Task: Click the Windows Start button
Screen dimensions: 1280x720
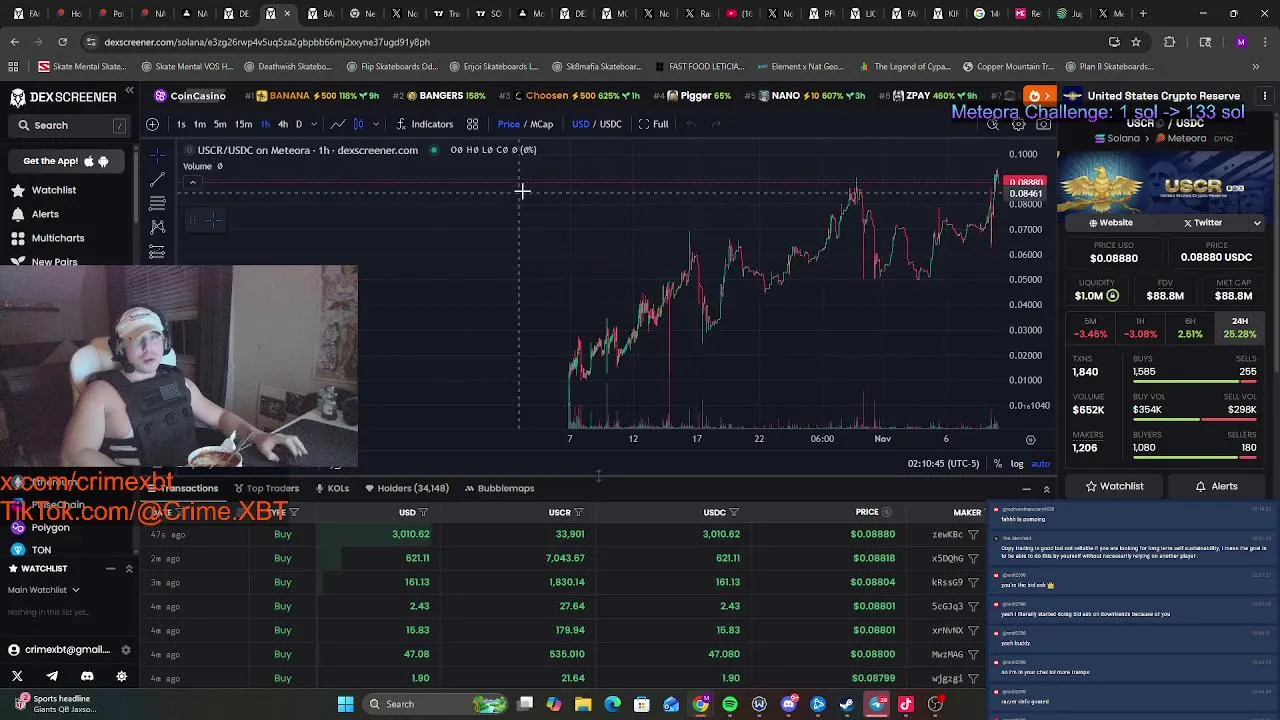Action: 345,704
